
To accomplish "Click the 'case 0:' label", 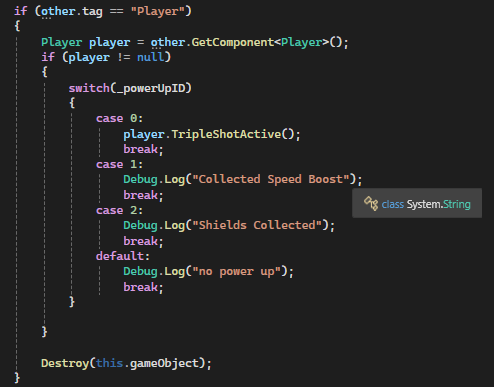I will (x=119, y=118).
